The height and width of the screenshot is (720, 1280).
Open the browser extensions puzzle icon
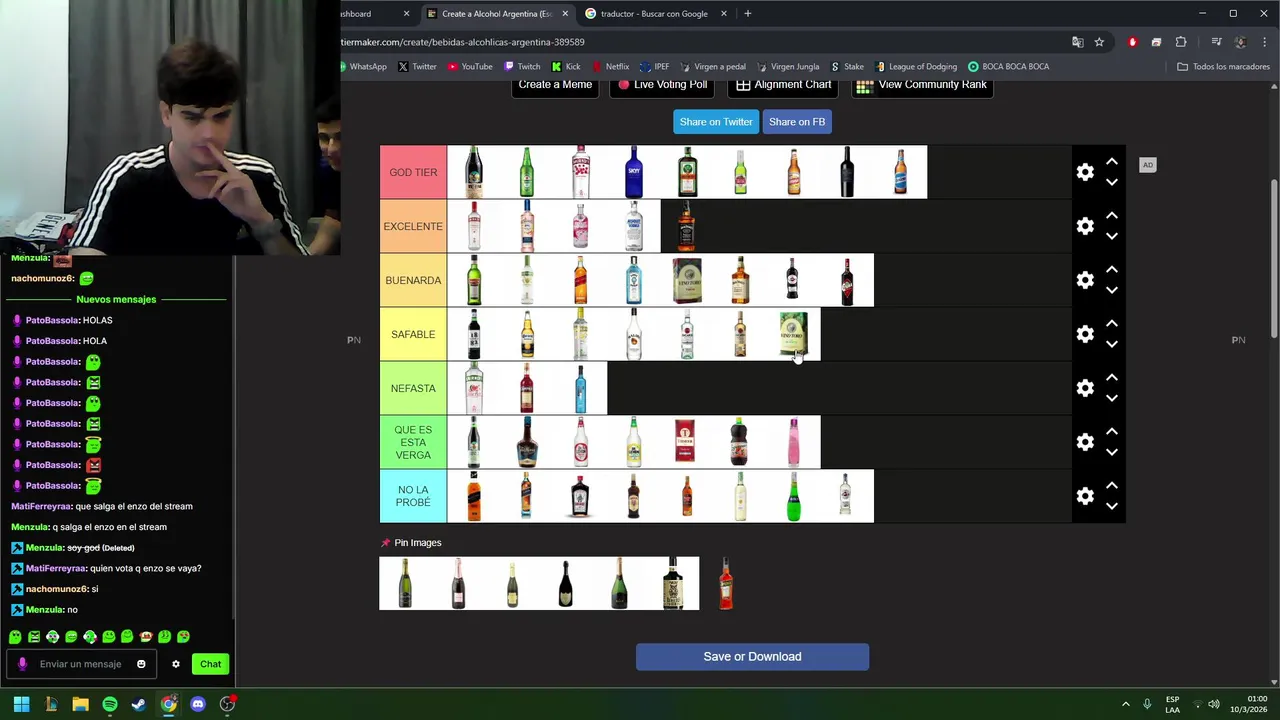1181,42
